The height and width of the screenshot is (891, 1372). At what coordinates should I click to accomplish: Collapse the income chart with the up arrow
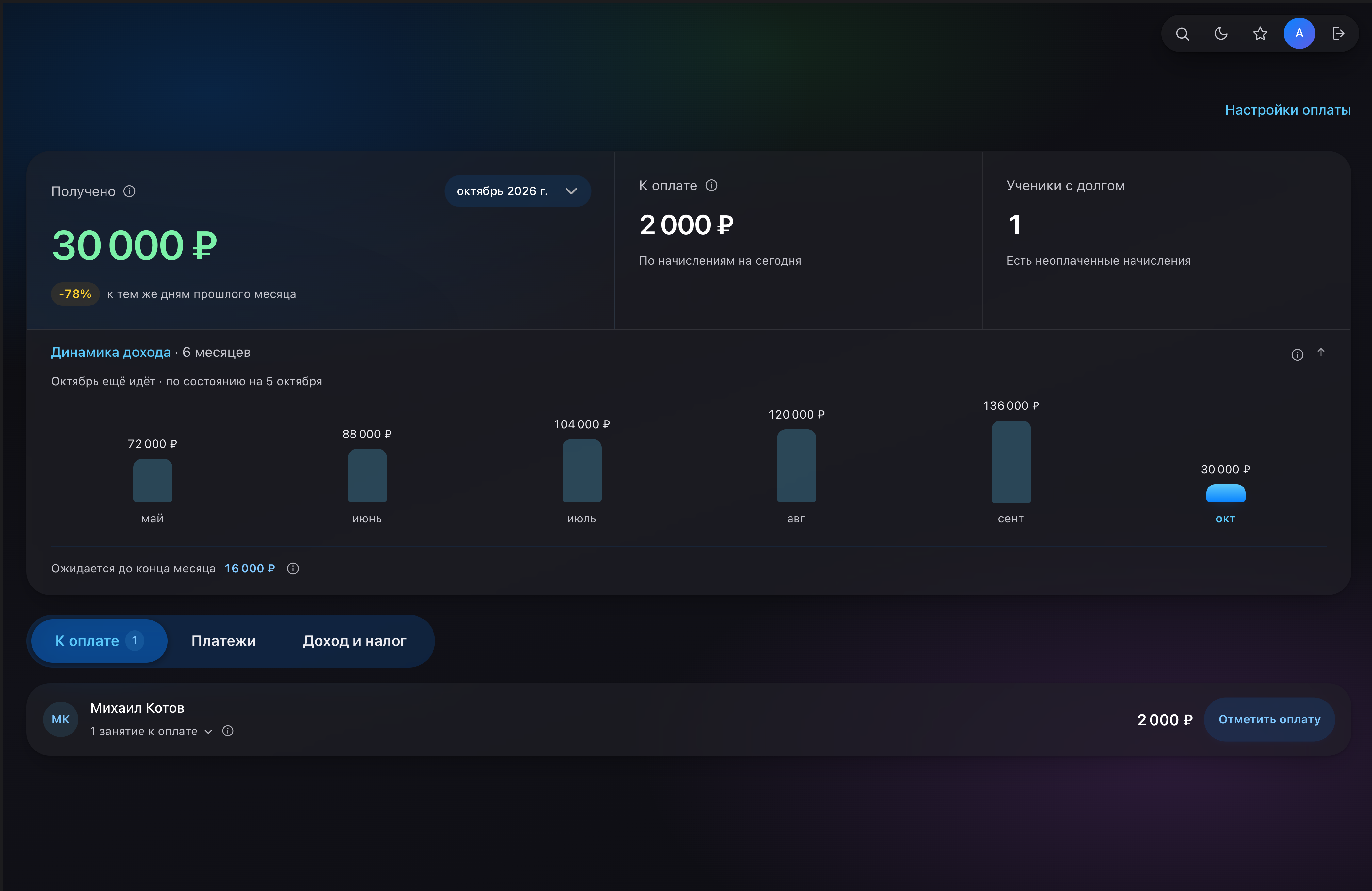coord(1321,352)
